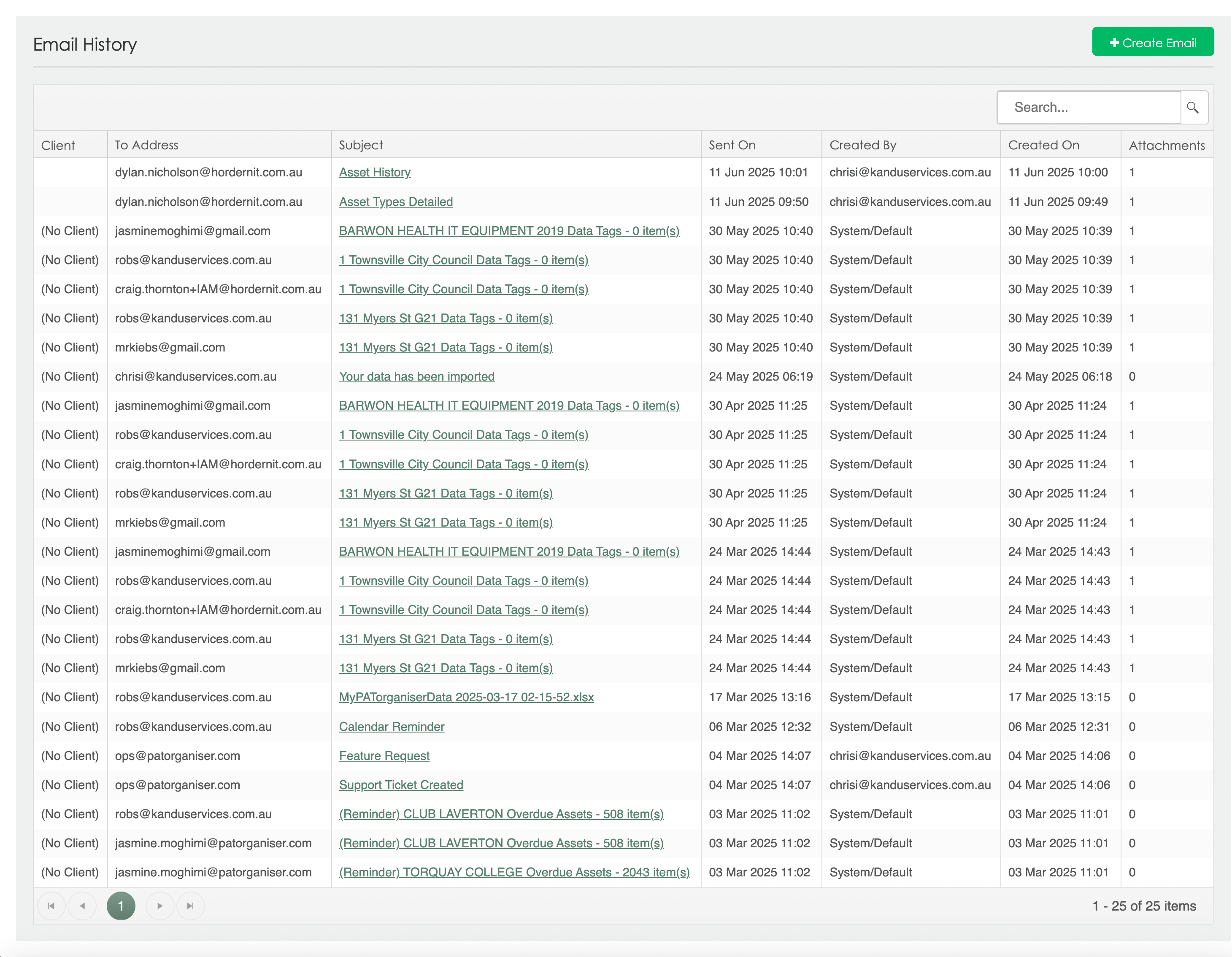Open the Feature Request email
This screenshot has width=1232, height=957.
pyautogui.click(x=384, y=756)
